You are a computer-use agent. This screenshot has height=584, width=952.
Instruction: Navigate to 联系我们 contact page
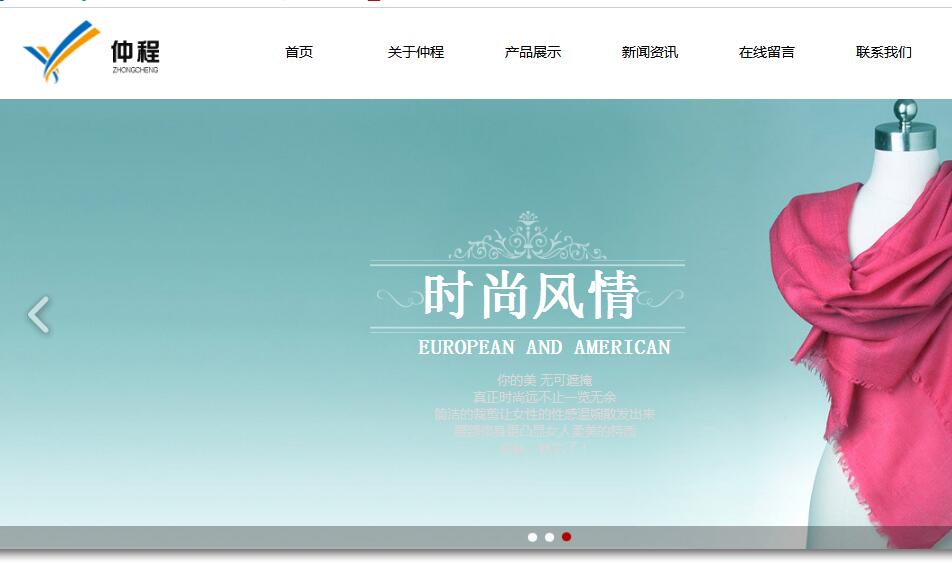coord(884,52)
